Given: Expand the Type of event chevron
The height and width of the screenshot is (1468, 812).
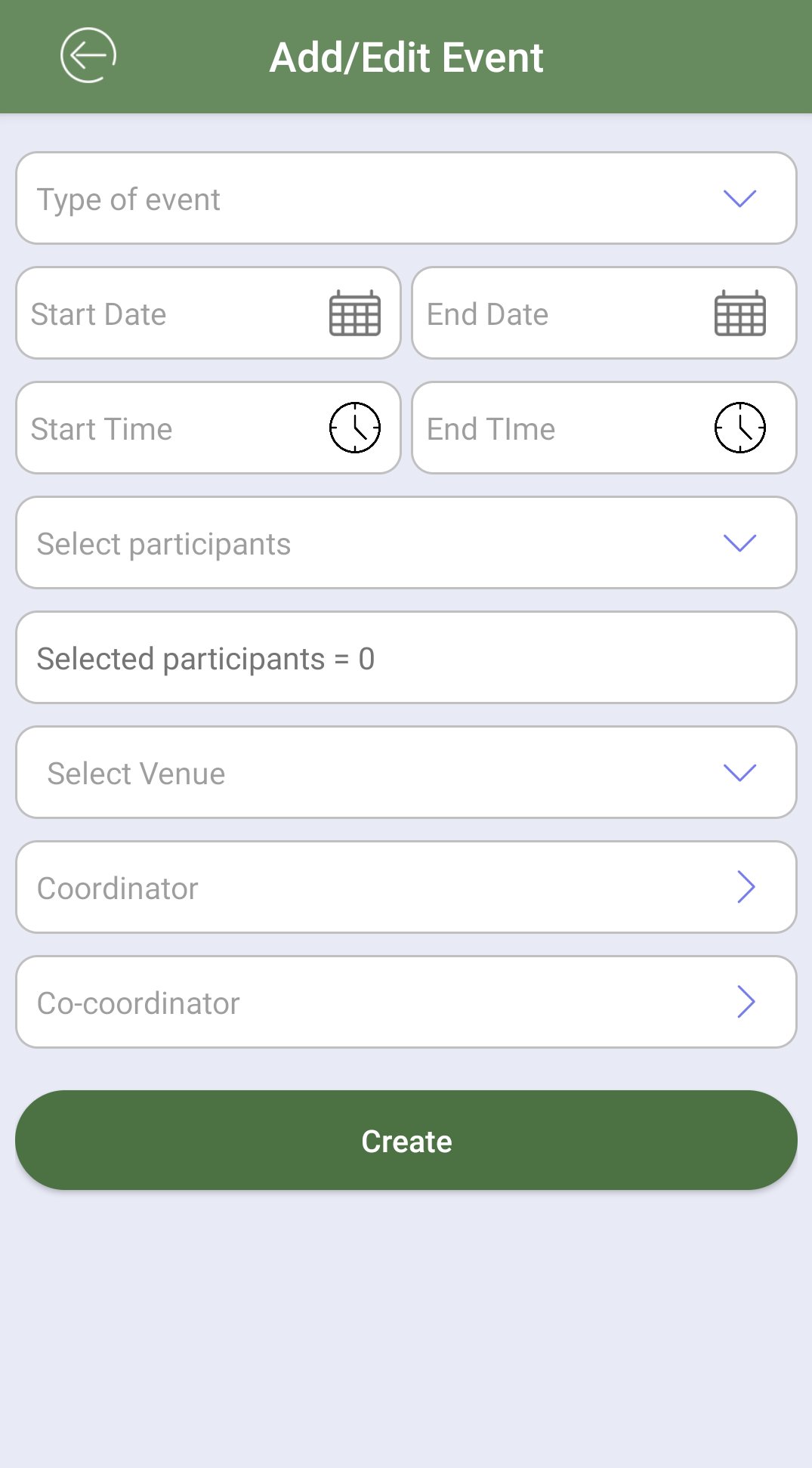Looking at the screenshot, I should pyautogui.click(x=739, y=199).
